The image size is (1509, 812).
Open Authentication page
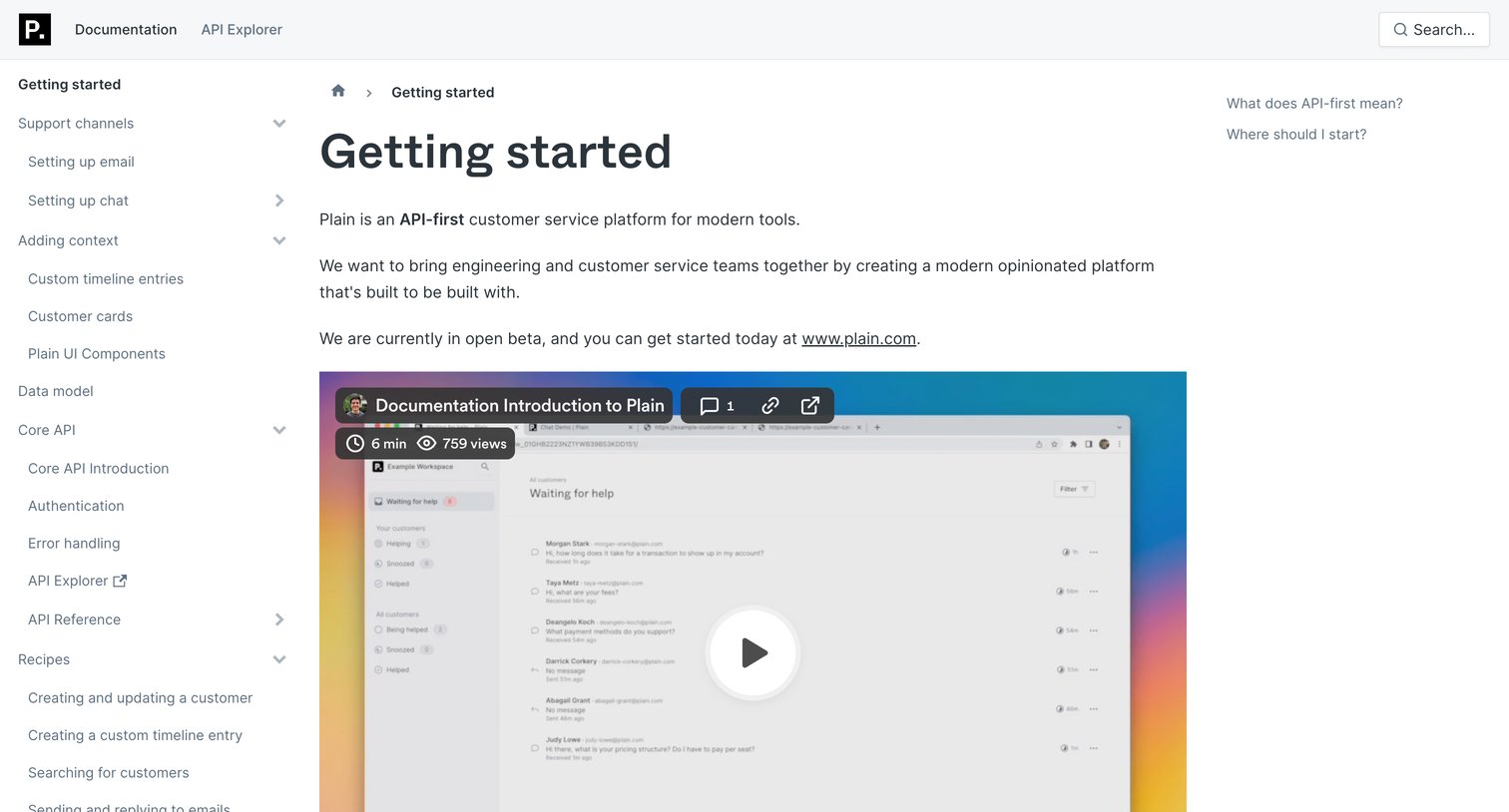pos(76,506)
